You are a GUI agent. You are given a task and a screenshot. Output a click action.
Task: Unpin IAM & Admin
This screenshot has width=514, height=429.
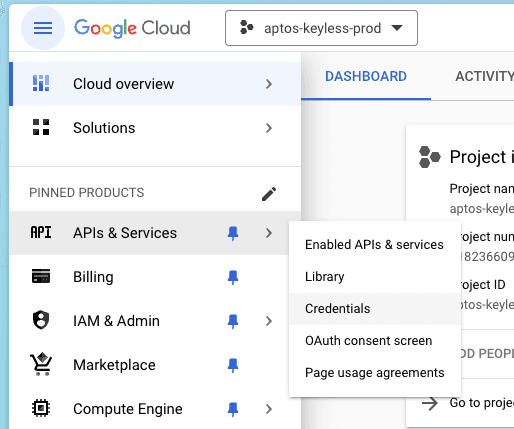tap(233, 321)
